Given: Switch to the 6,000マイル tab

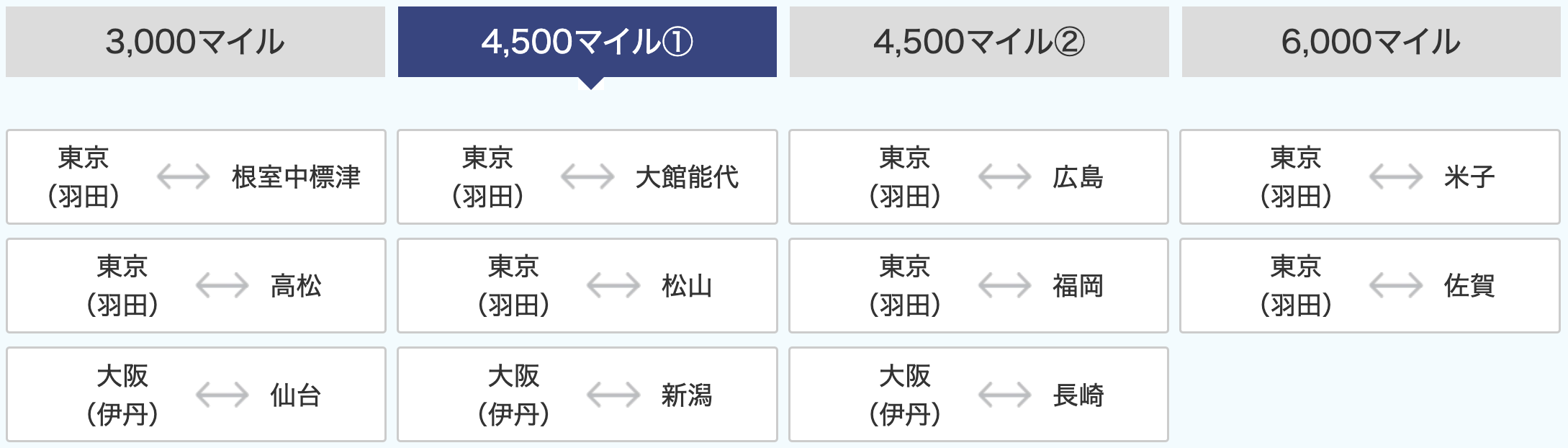Looking at the screenshot, I should click(x=1371, y=42).
